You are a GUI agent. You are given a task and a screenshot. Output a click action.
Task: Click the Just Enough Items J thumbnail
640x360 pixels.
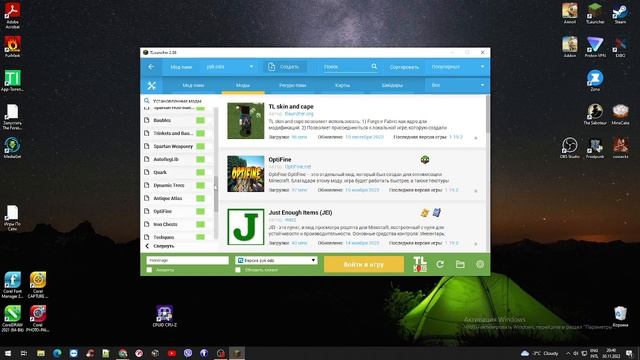pyautogui.click(x=246, y=227)
